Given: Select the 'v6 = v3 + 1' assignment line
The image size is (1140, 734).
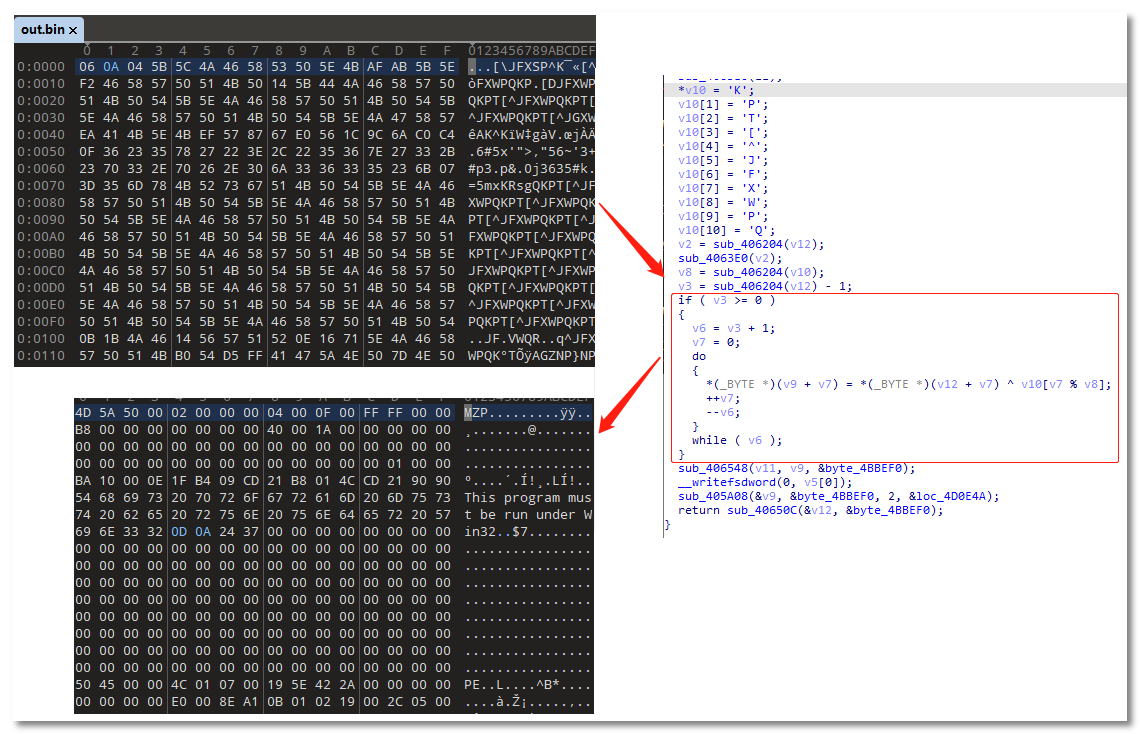Looking at the screenshot, I should tap(732, 327).
